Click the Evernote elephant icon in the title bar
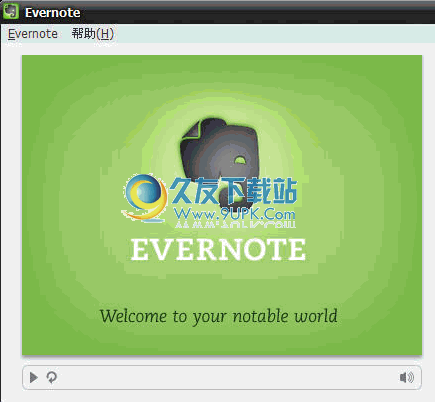The width and height of the screenshot is (435, 402). pos(11,11)
